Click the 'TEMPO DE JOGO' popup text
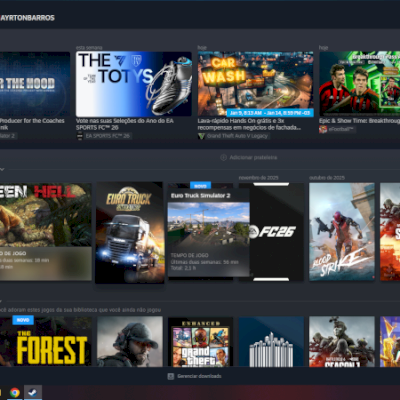 click(190, 255)
